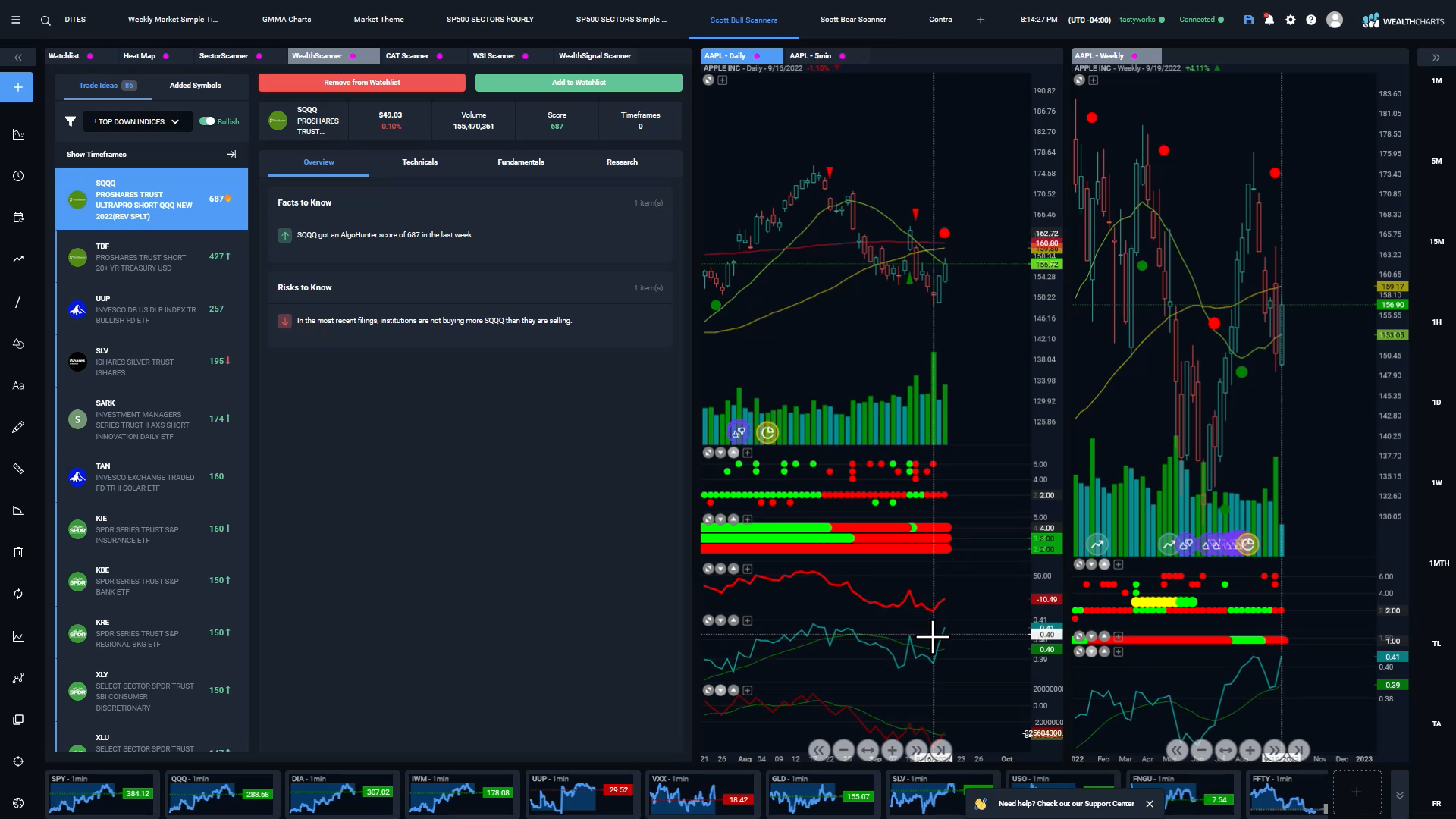Click the plus icon under APPLE INC Weekly title

point(1093,80)
